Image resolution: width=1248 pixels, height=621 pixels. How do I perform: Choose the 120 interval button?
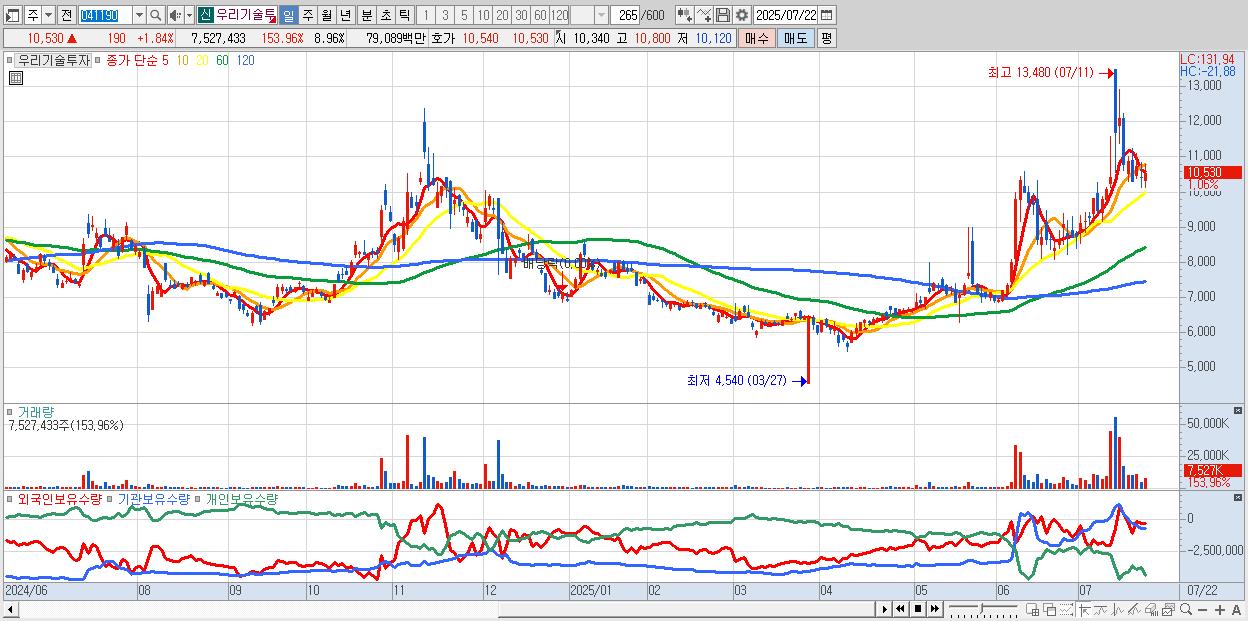[560, 15]
